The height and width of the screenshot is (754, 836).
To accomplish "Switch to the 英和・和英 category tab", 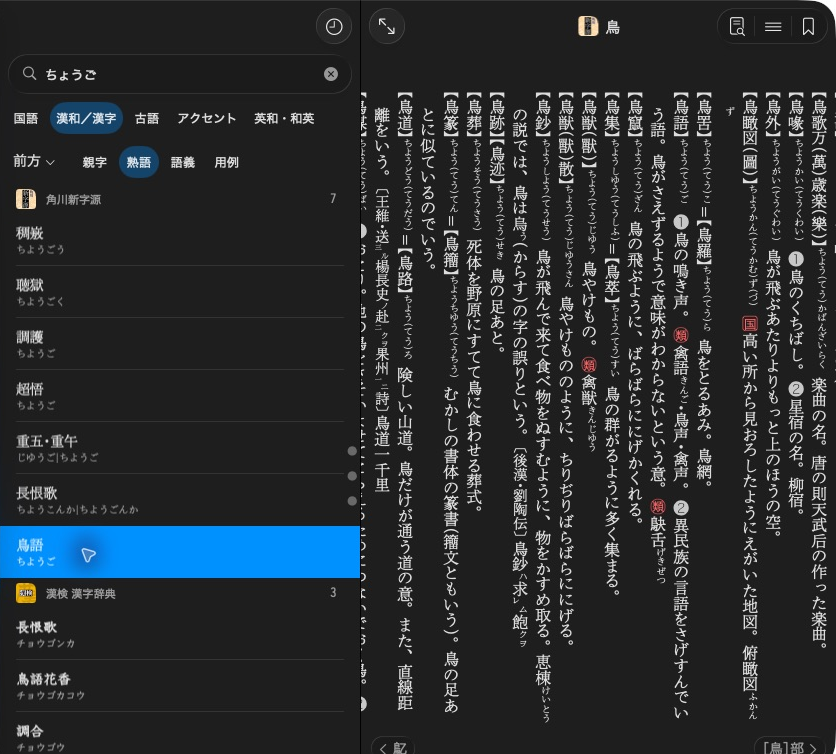I will [284, 118].
